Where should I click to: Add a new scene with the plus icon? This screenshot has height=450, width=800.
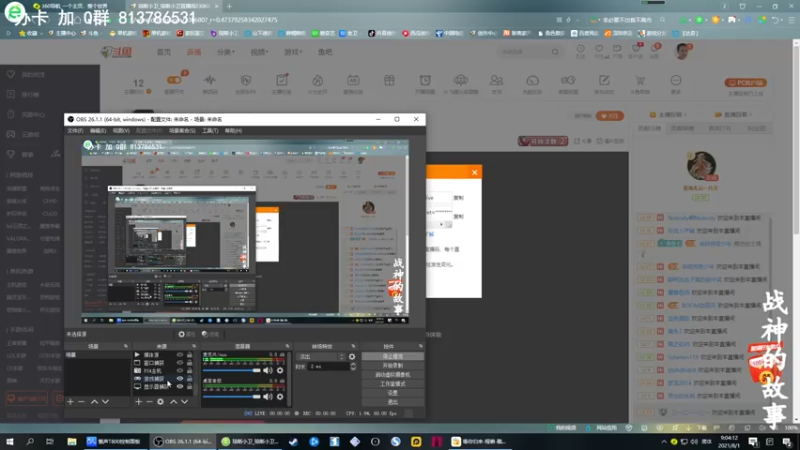pos(70,402)
